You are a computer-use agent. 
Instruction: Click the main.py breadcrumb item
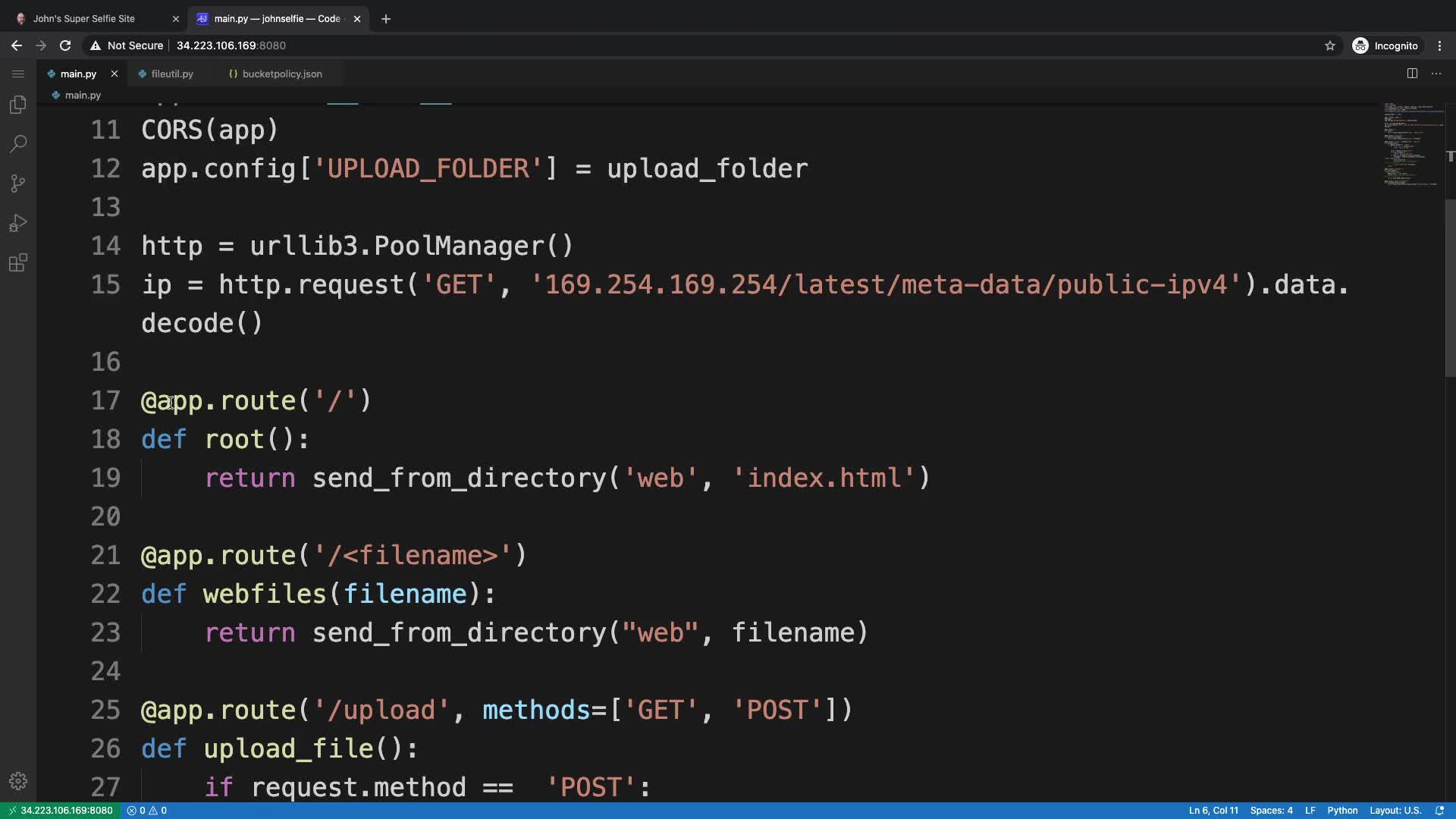coord(82,96)
